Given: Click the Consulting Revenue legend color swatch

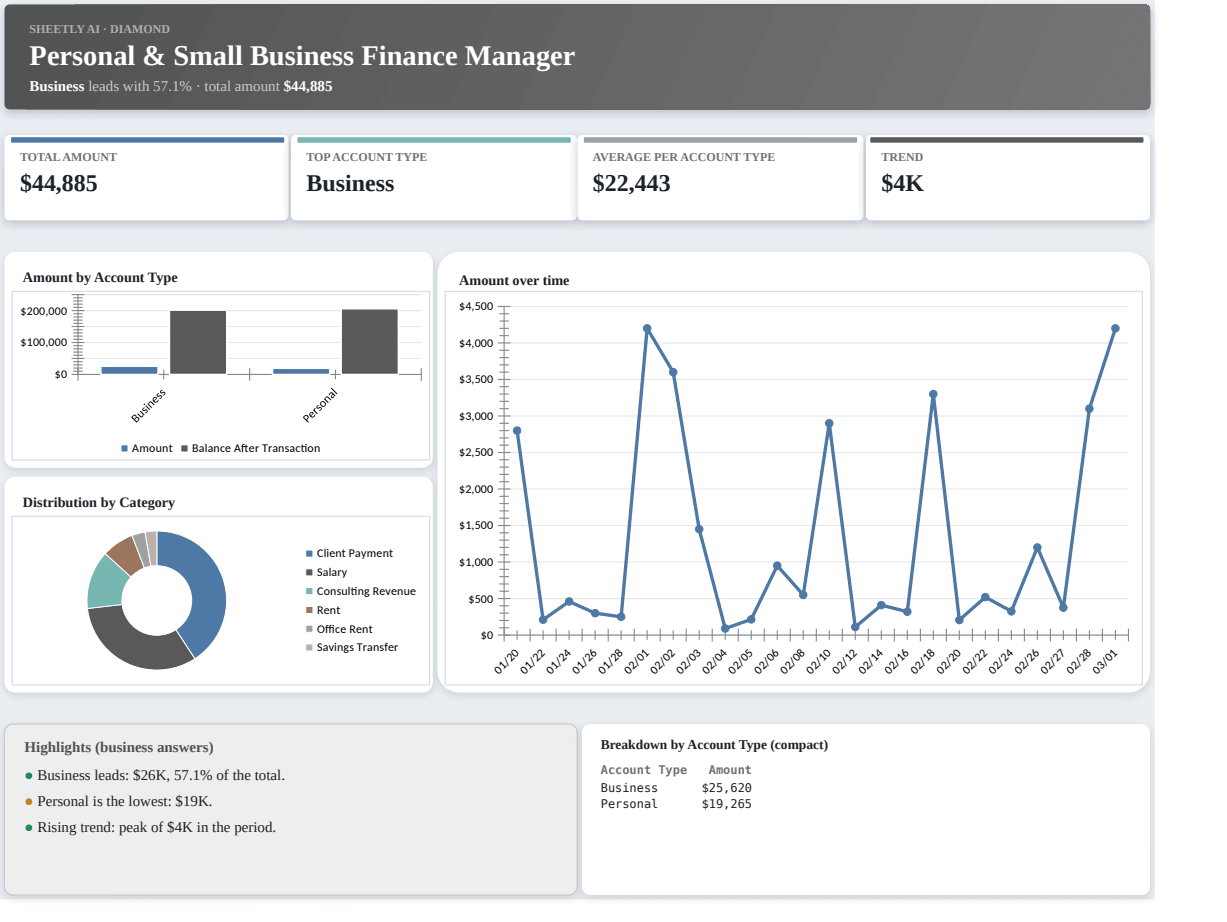Looking at the screenshot, I should [x=309, y=591].
